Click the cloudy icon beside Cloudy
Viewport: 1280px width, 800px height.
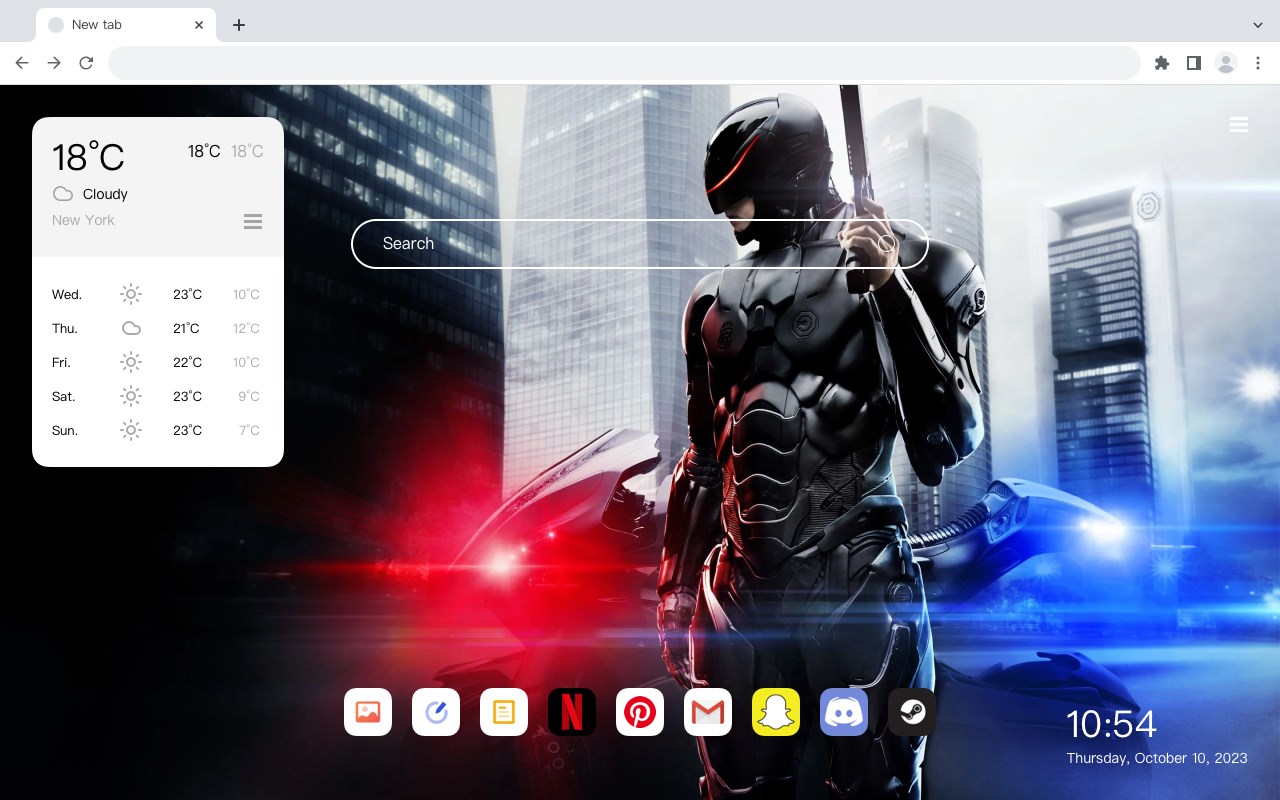[x=63, y=194]
